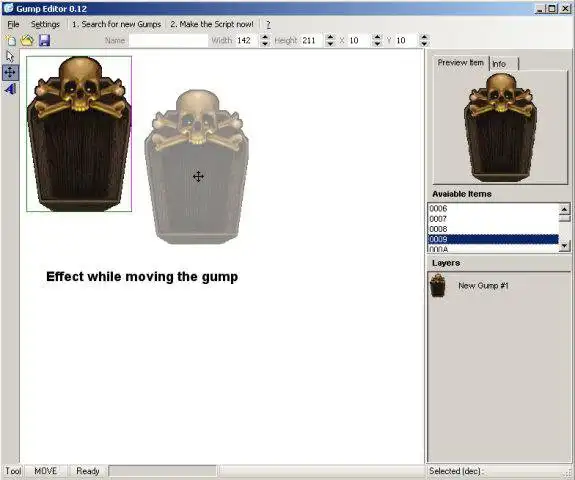Viewport: 575px width, 480px height.
Task: Open a gump file via folder icon
Action: click(27, 40)
